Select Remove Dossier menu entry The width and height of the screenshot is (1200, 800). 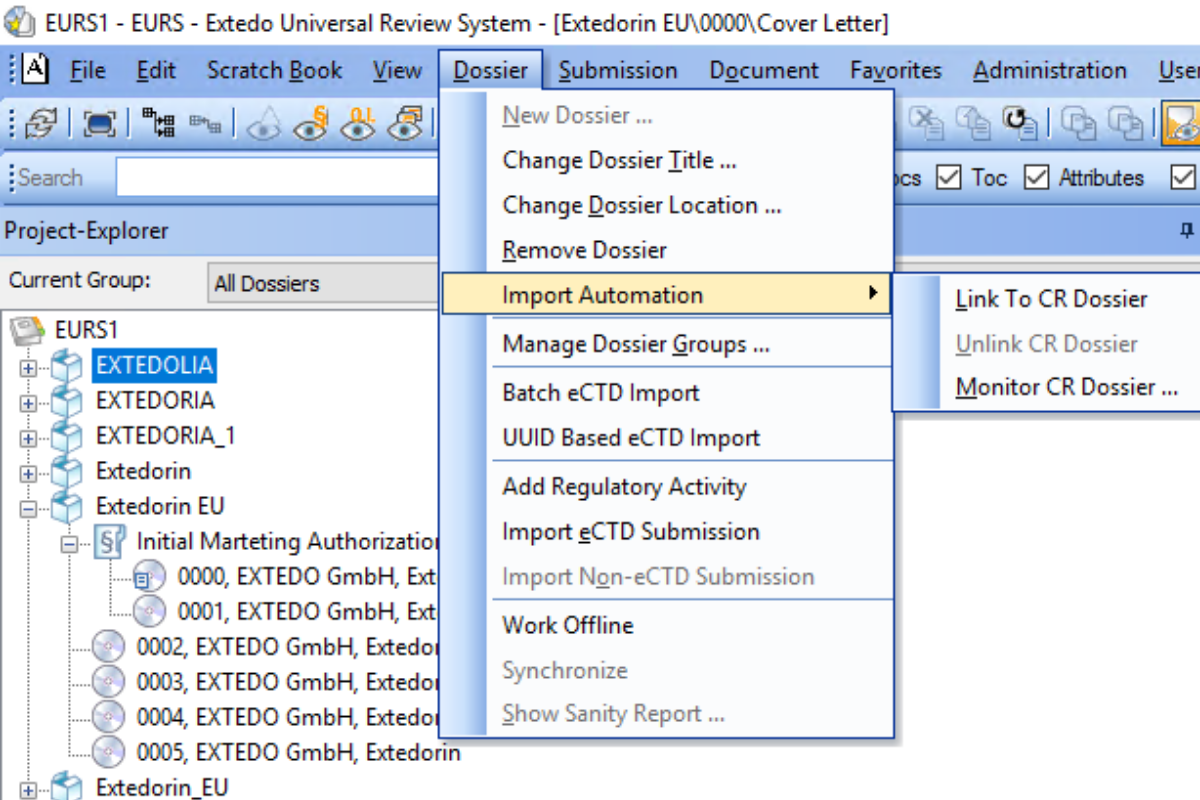pos(584,250)
